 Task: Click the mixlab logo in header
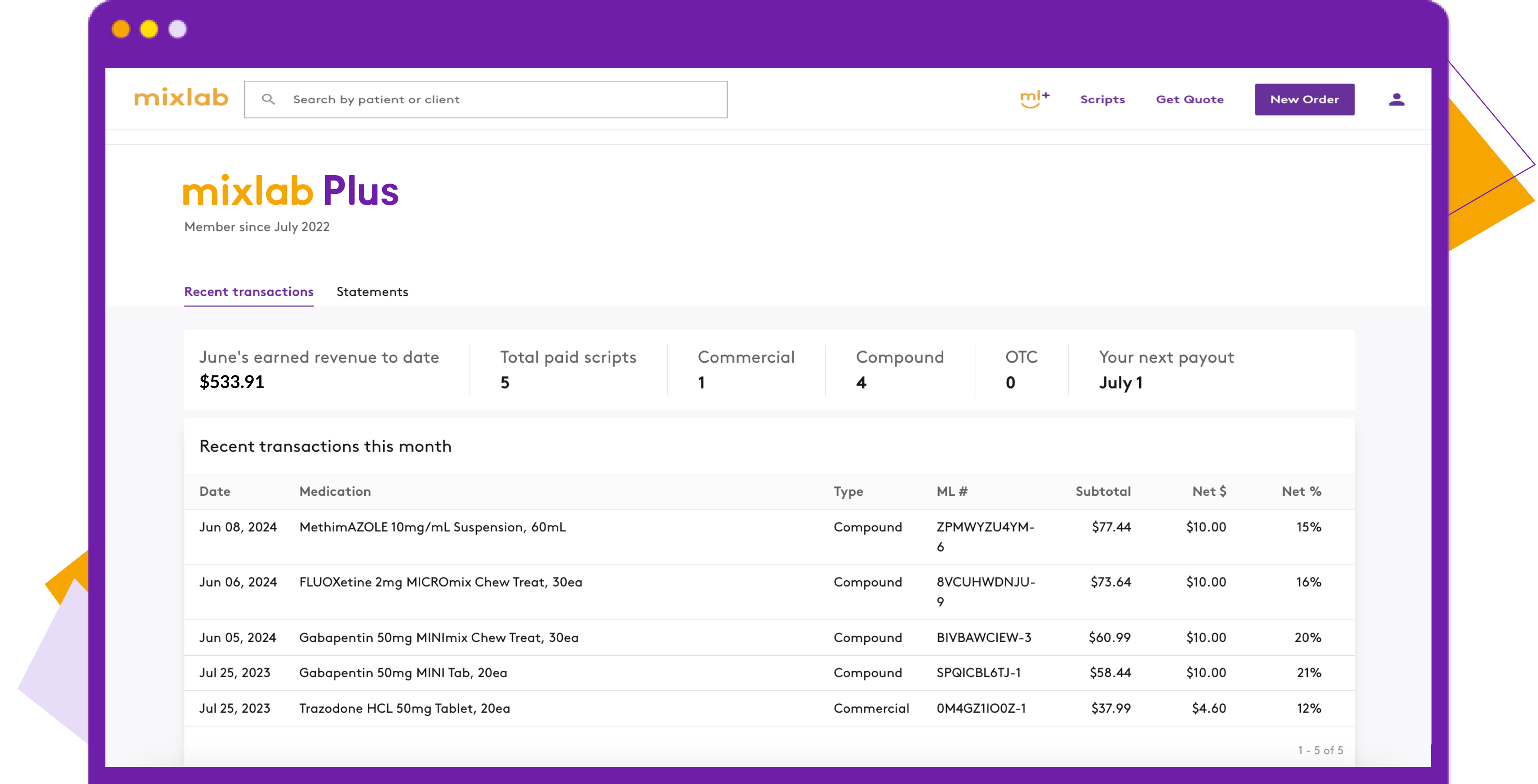[x=181, y=98]
